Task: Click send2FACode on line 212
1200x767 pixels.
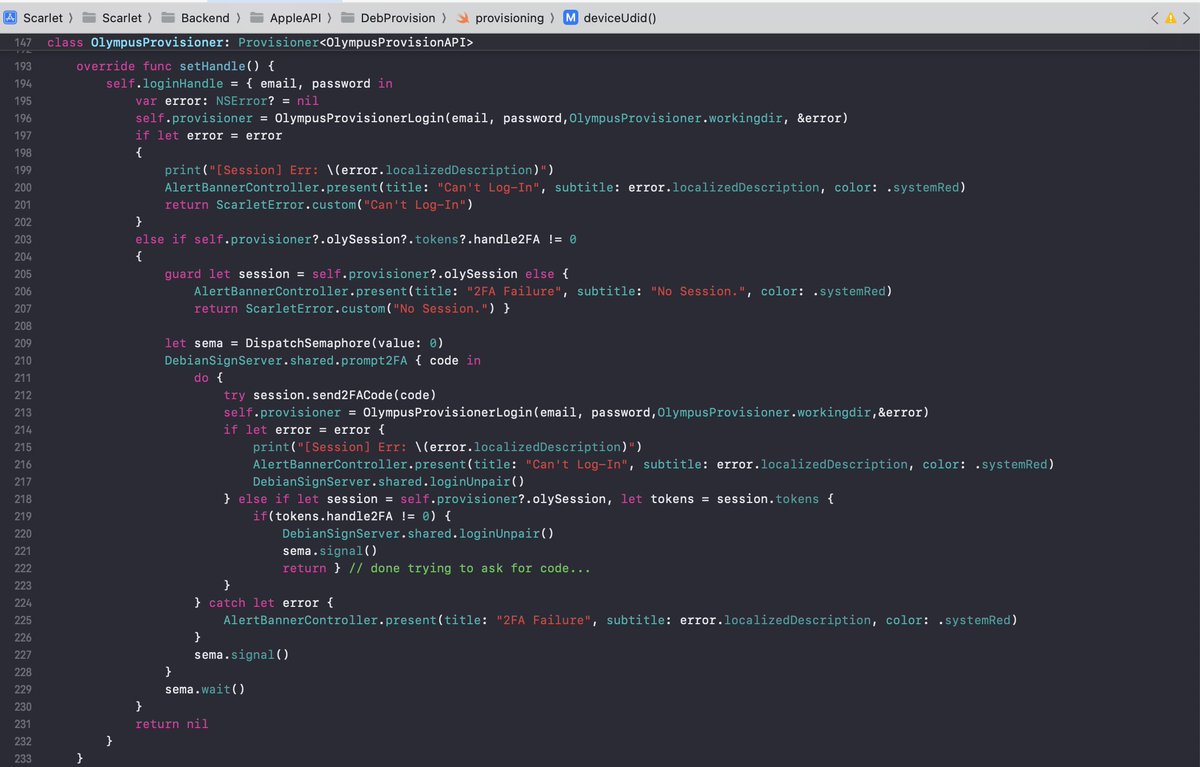Action: click(x=352, y=395)
